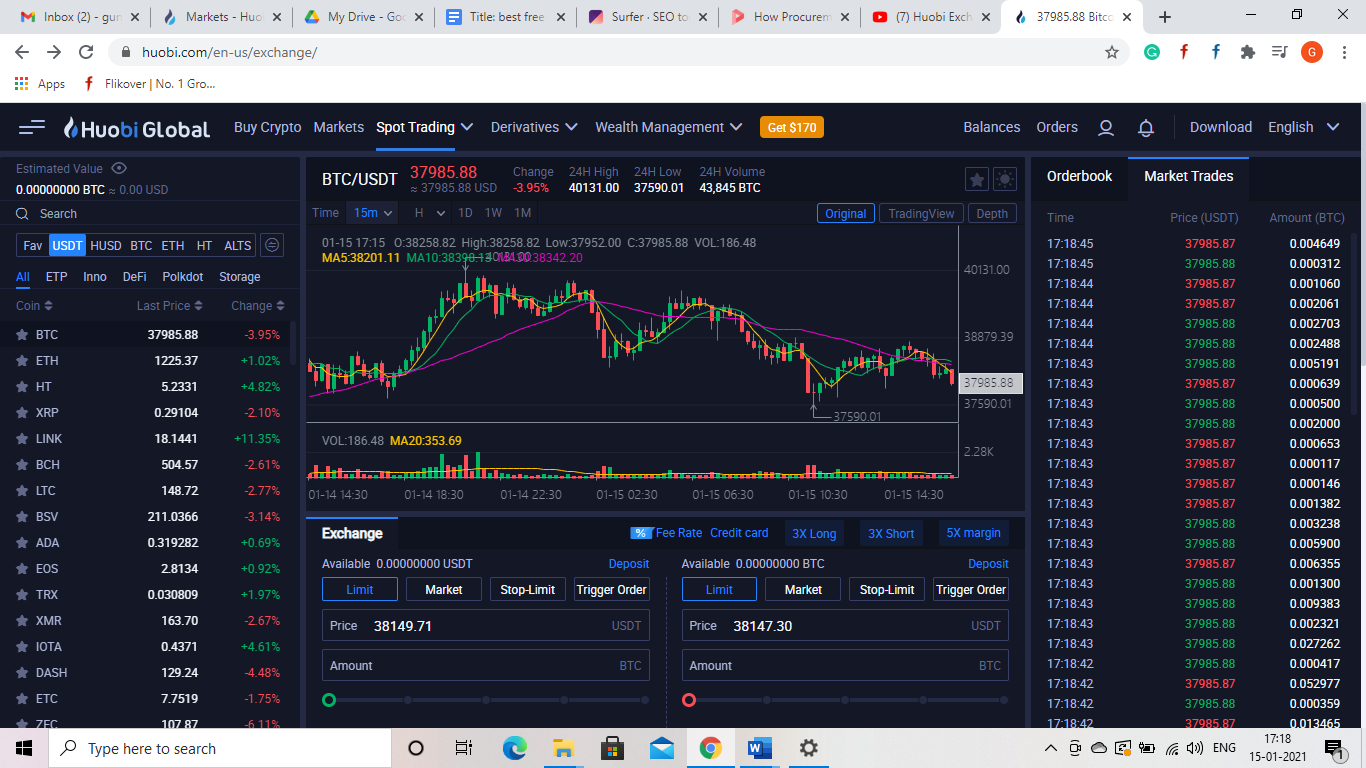
Task: Select the sell-side Trigger Order type
Action: tap(971, 590)
